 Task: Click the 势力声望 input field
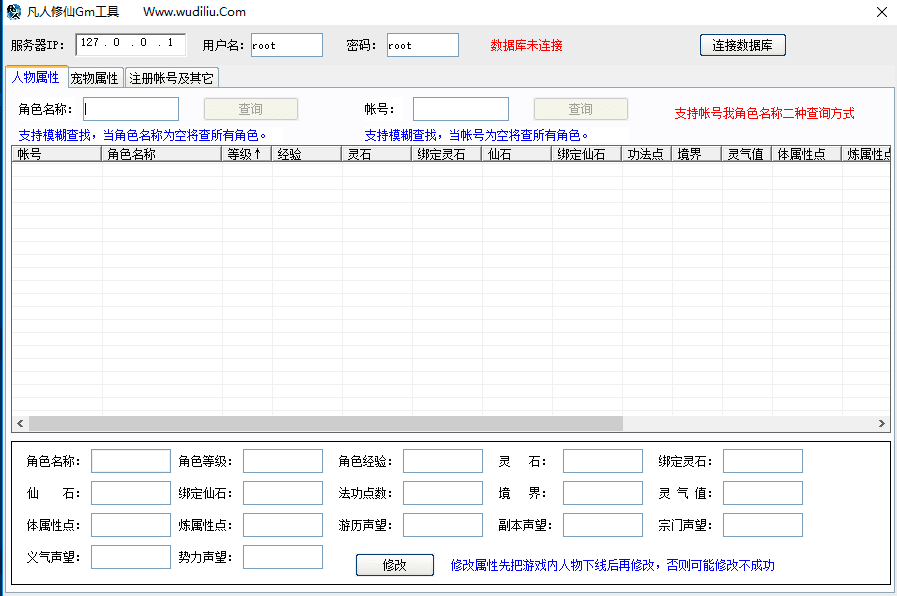[283, 557]
